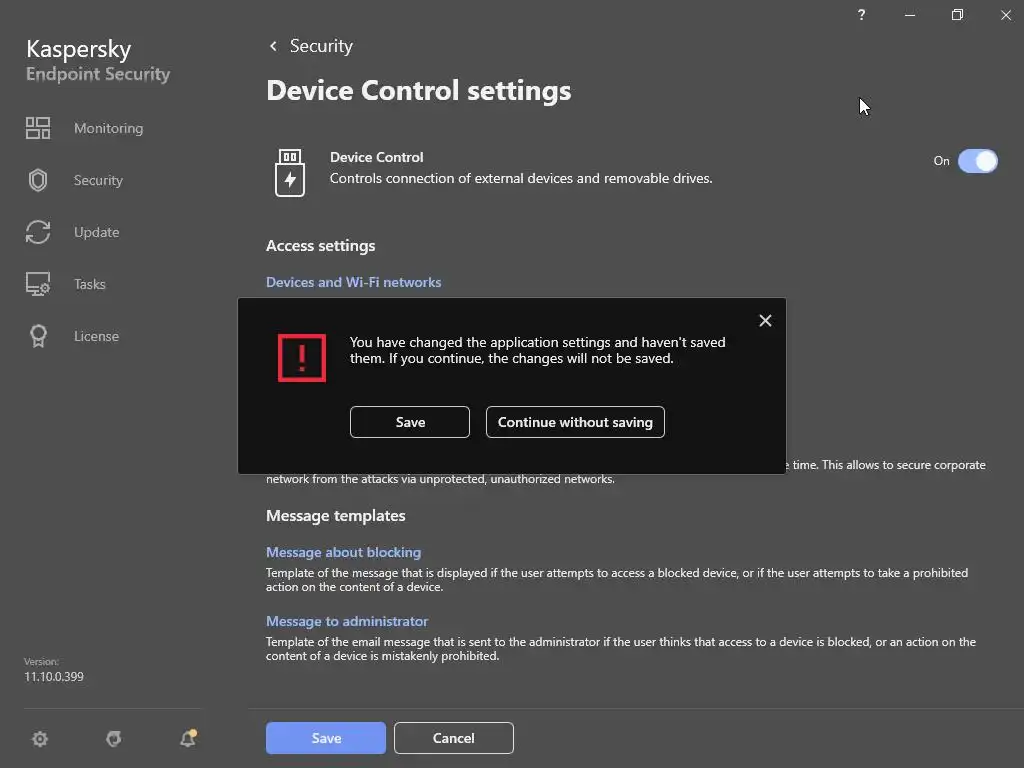
Task: Open settings via the gear icon
Action: pos(40,739)
